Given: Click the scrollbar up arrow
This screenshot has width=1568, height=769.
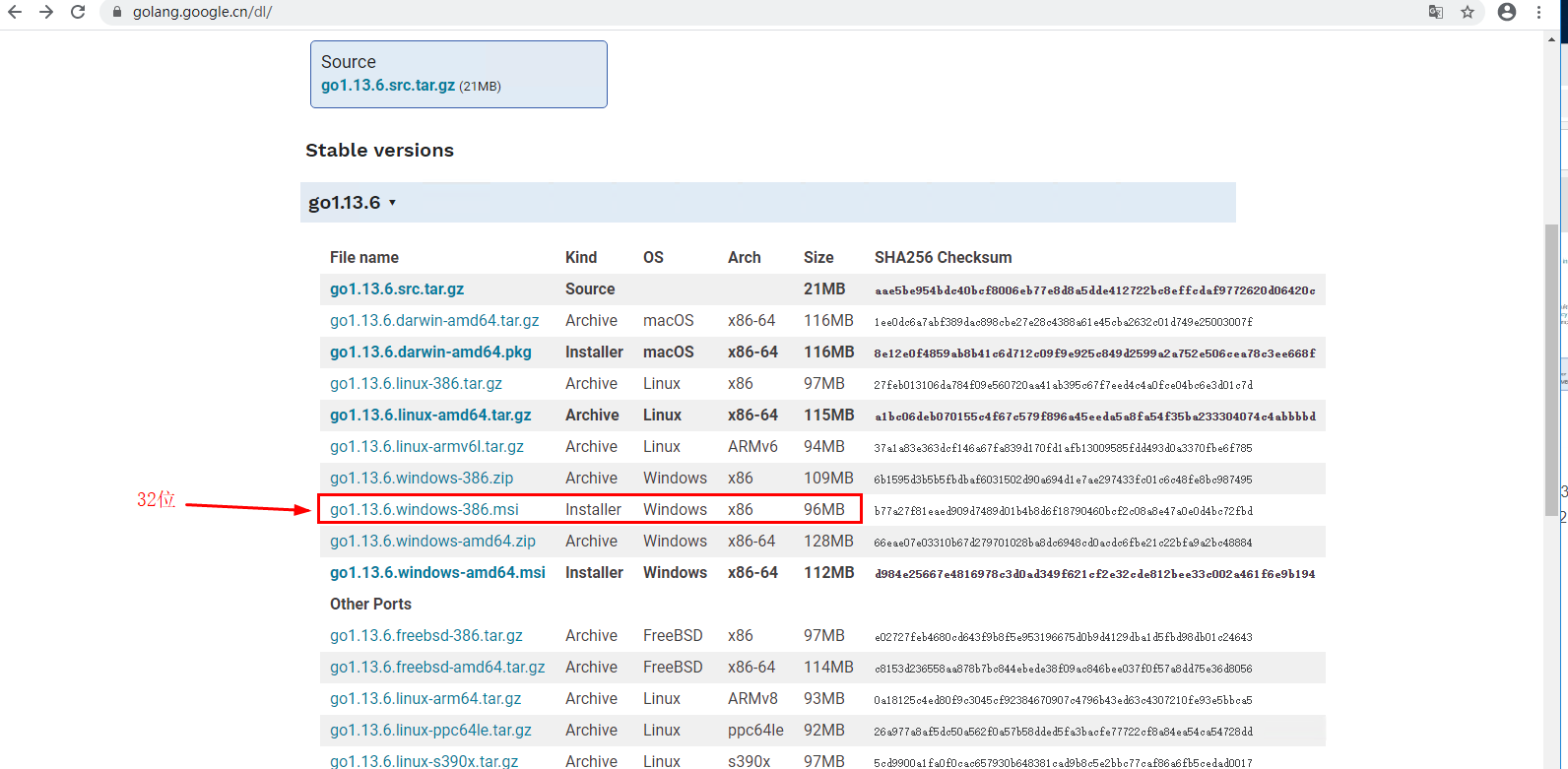Looking at the screenshot, I should pyautogui.click(x=1551, y=39).
